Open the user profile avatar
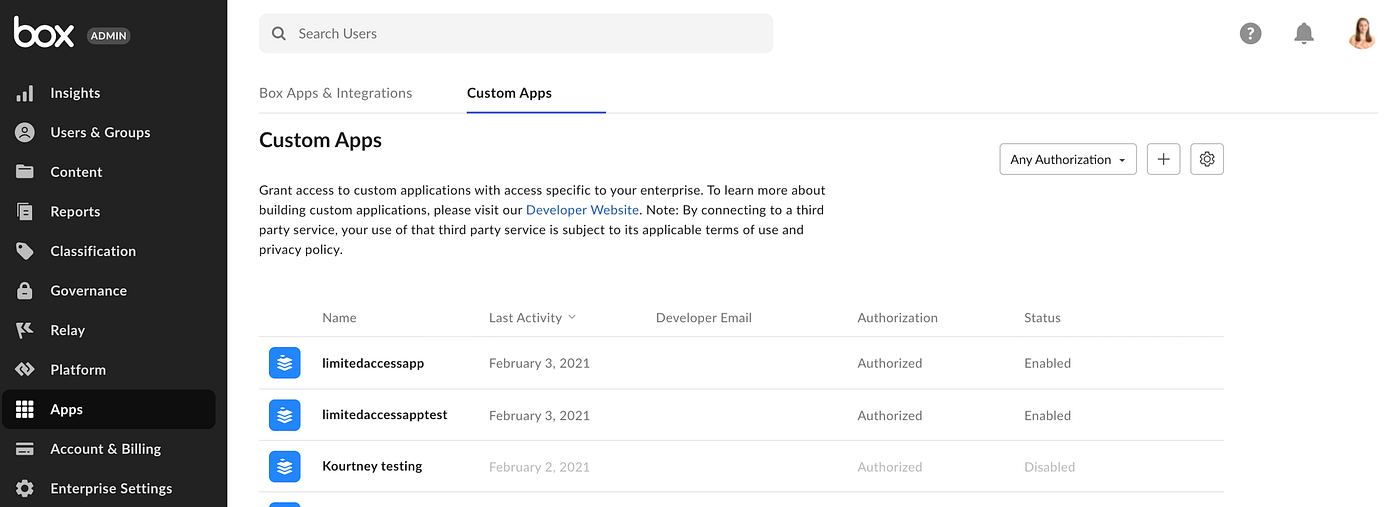This screenshot has height=507, width=1400. point(1362,33)
